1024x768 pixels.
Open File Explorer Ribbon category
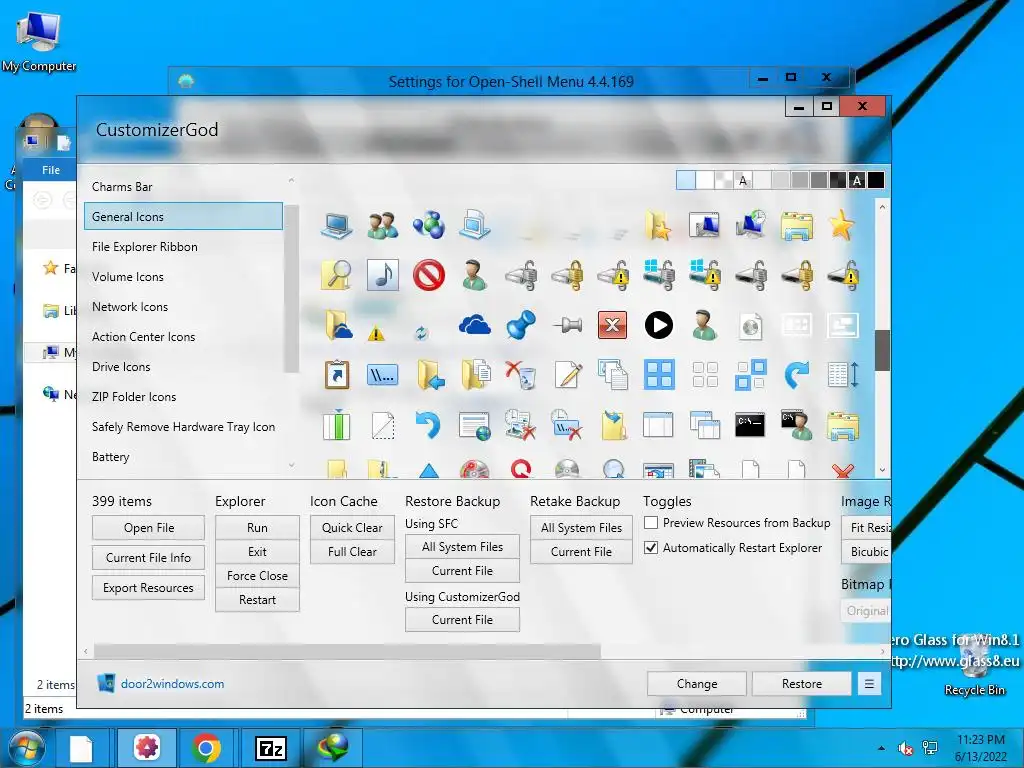point(183,246)
